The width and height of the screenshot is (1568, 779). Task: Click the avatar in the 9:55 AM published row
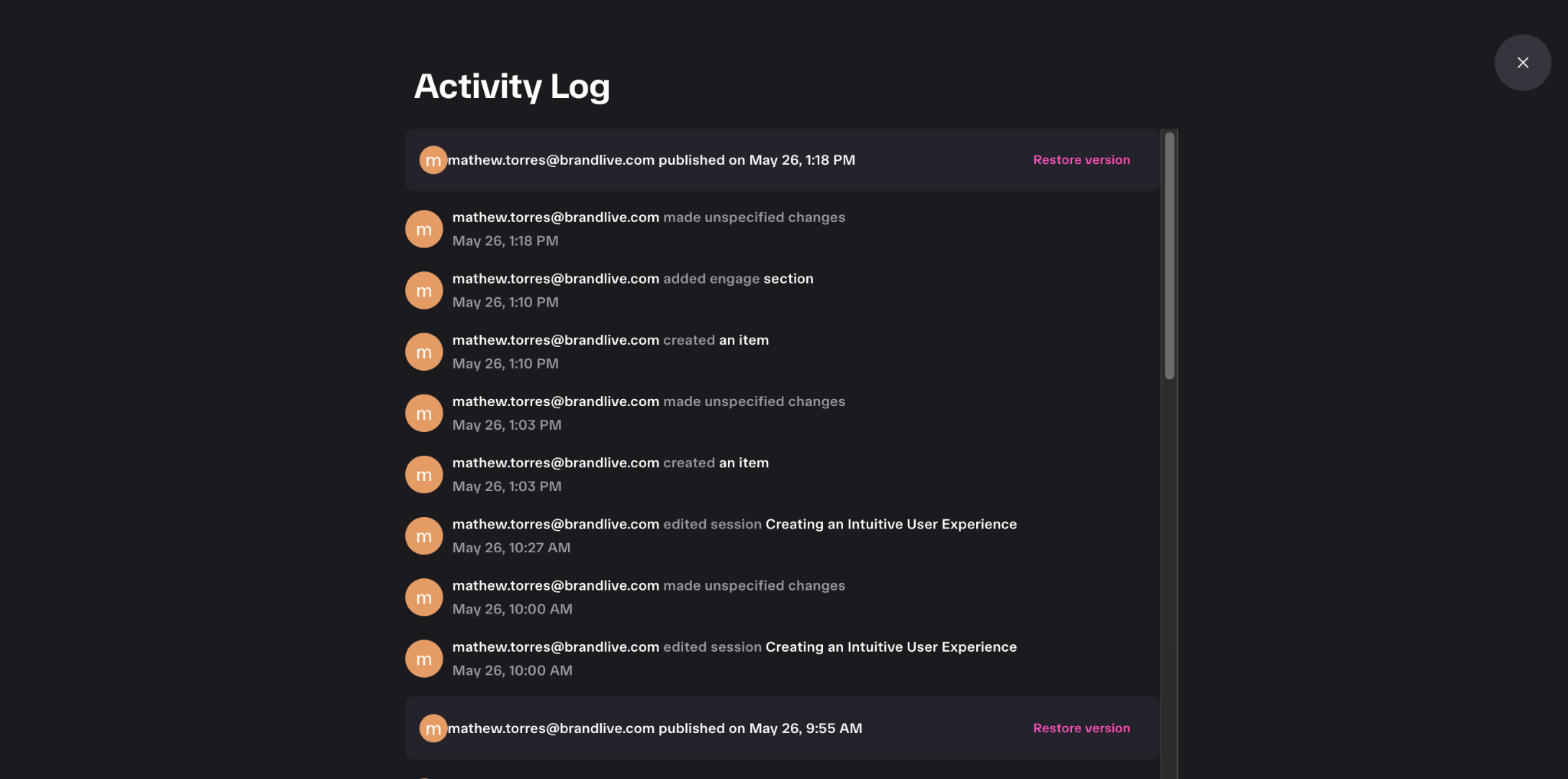click(x=433, y=728)
